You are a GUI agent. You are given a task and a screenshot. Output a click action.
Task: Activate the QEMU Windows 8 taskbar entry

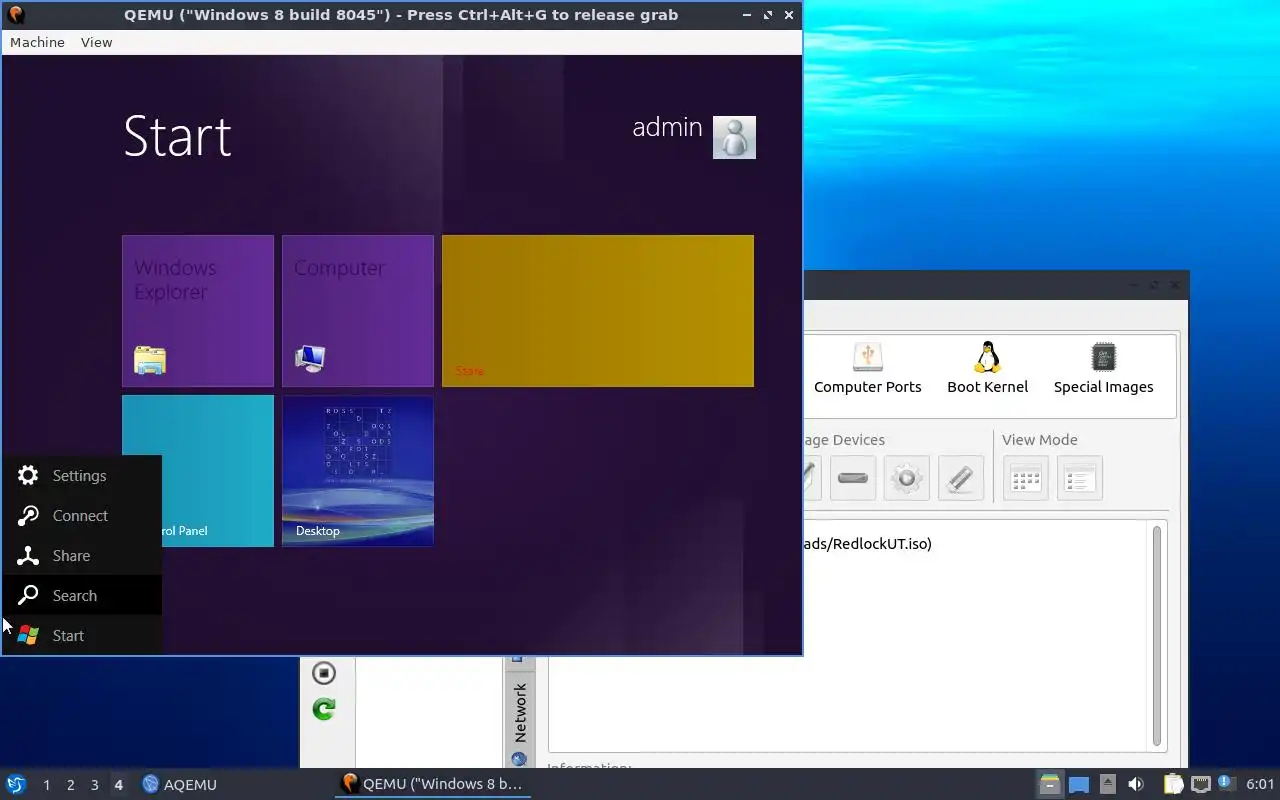click(x=432, y=785)
